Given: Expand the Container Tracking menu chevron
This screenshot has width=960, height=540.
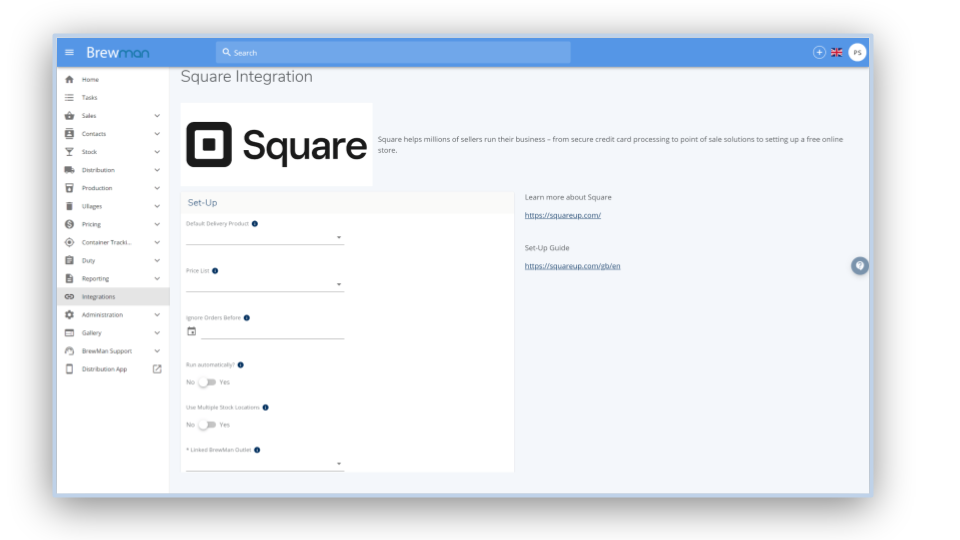Looking at the screenshot, I should point(157,242).
